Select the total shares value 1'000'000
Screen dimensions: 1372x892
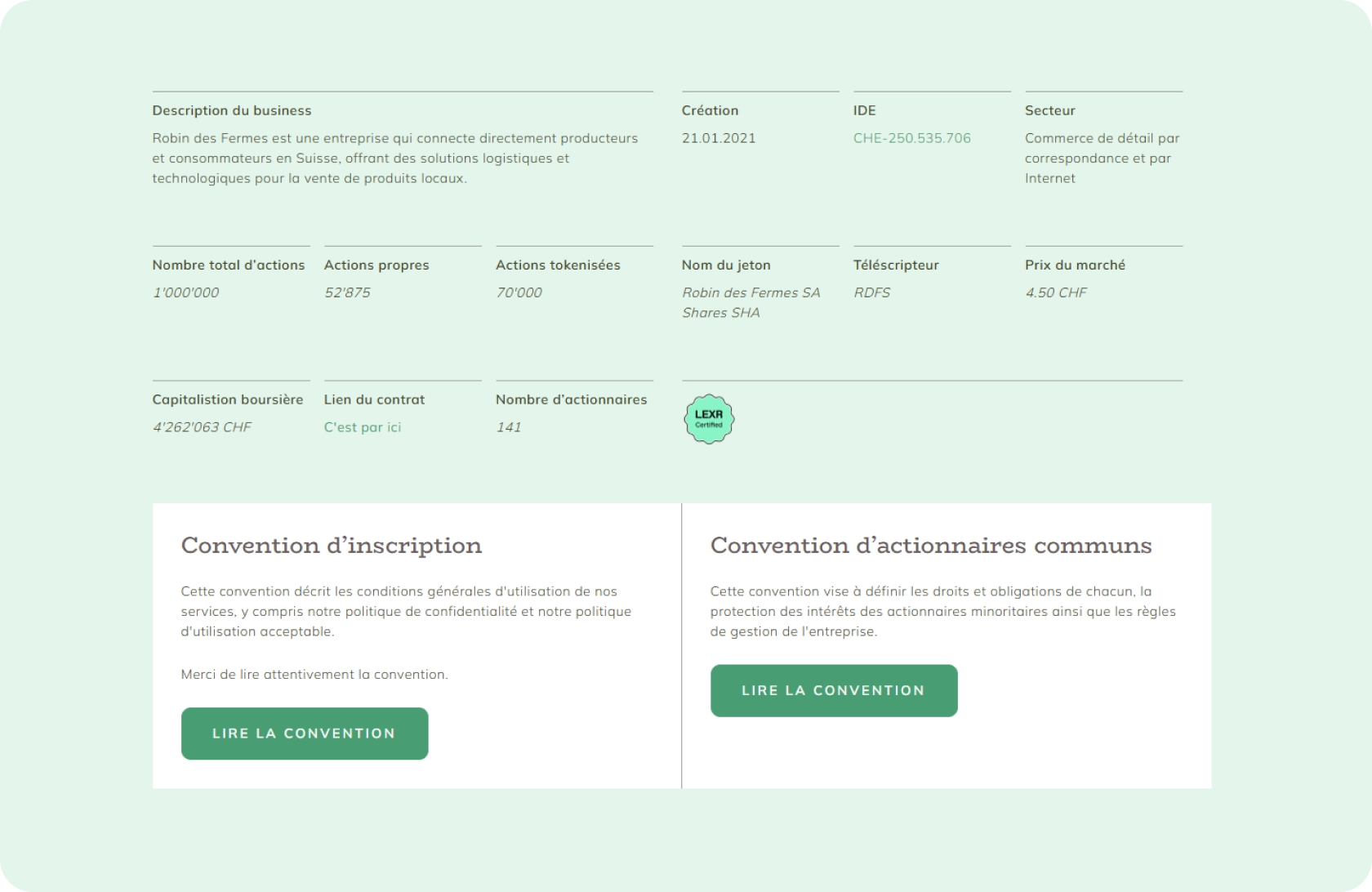coord(185,292)
